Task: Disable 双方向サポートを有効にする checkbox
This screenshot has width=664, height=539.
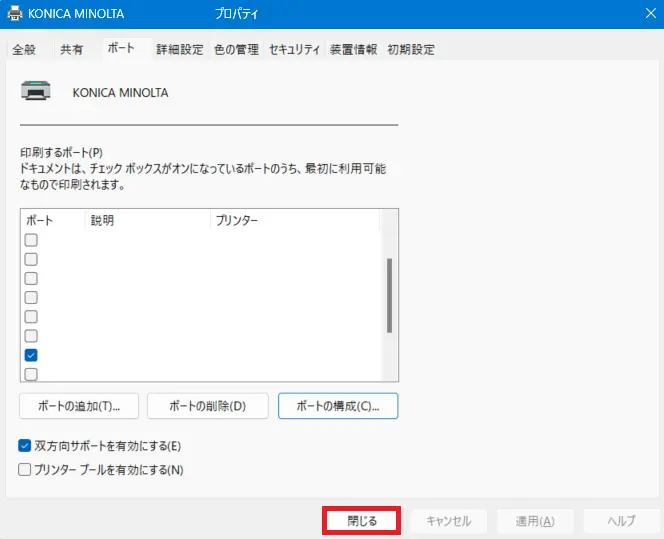Action: point(26,446)
